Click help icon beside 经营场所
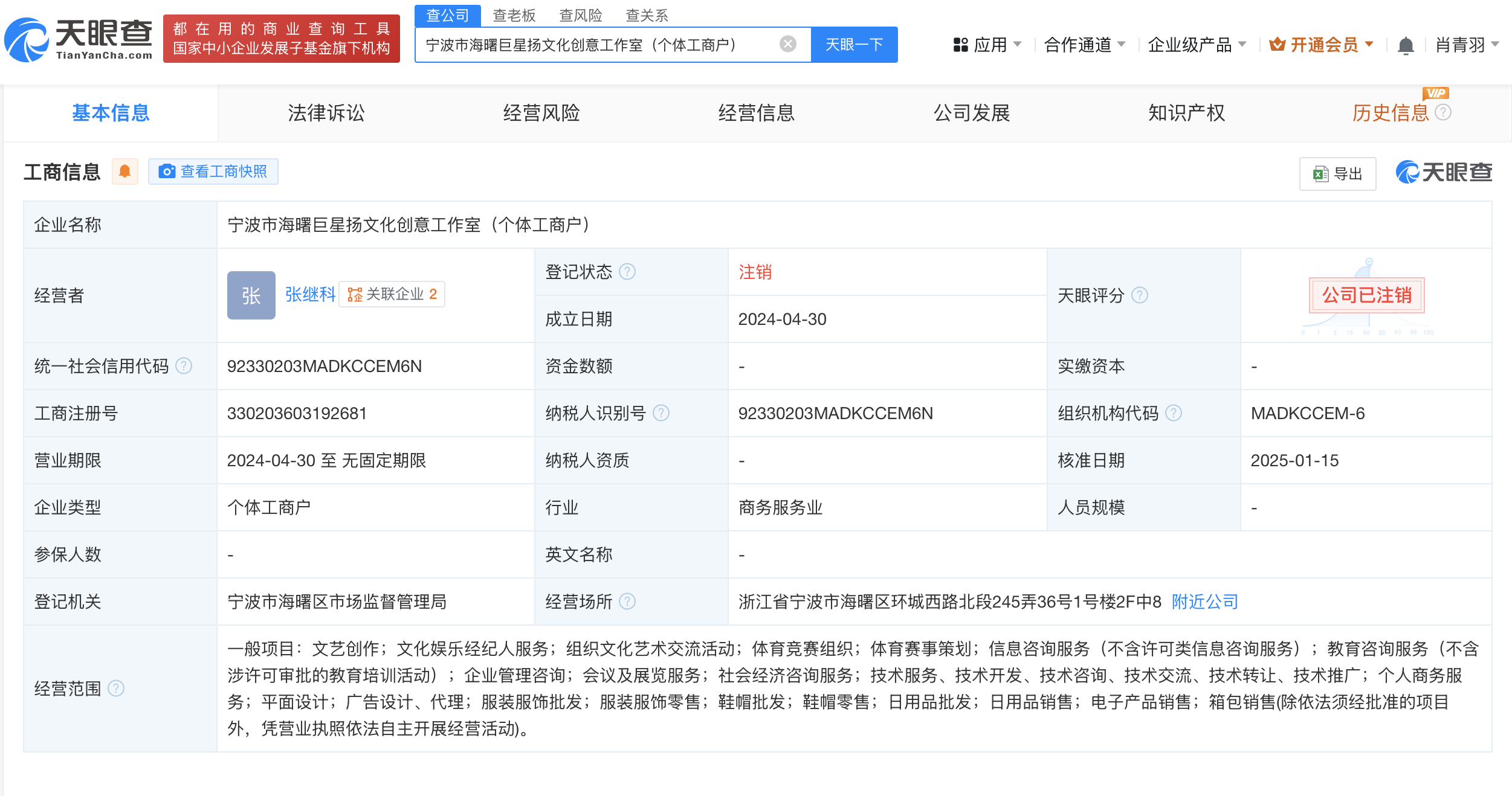 tap(627, 602)
